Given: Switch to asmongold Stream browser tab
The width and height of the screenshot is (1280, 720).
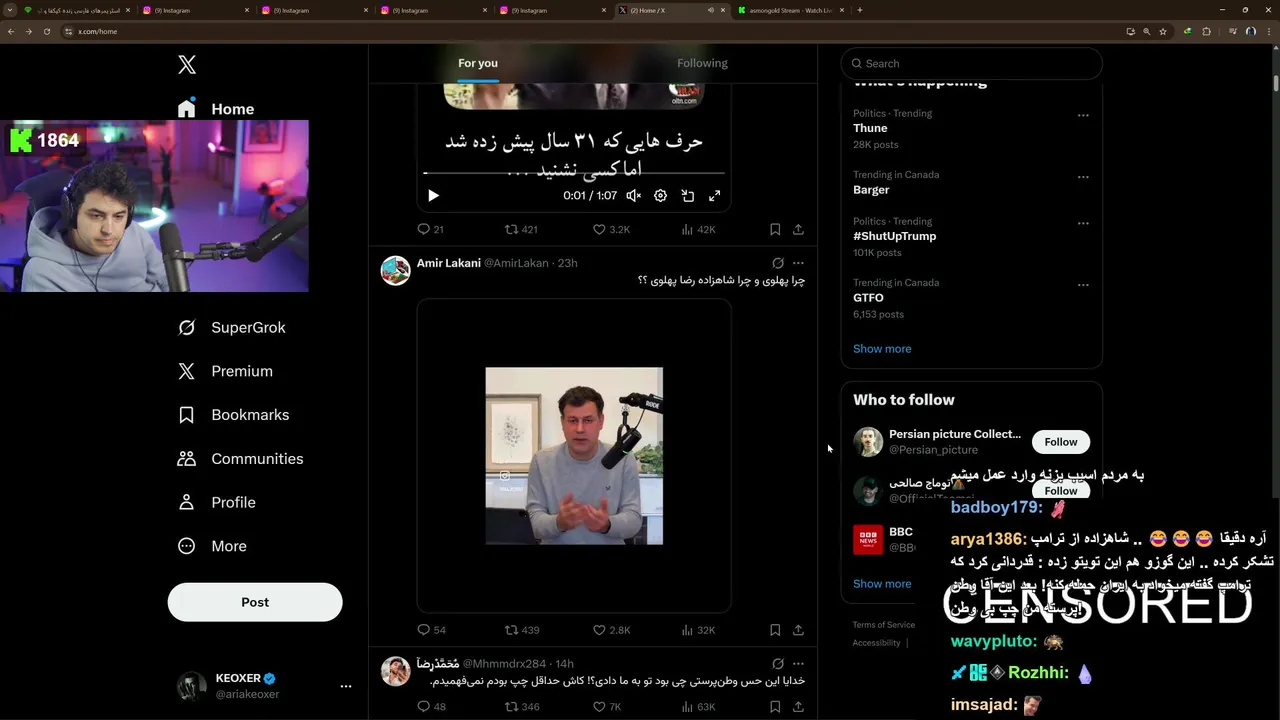Looking at the screenshot, I should (791, 10).
